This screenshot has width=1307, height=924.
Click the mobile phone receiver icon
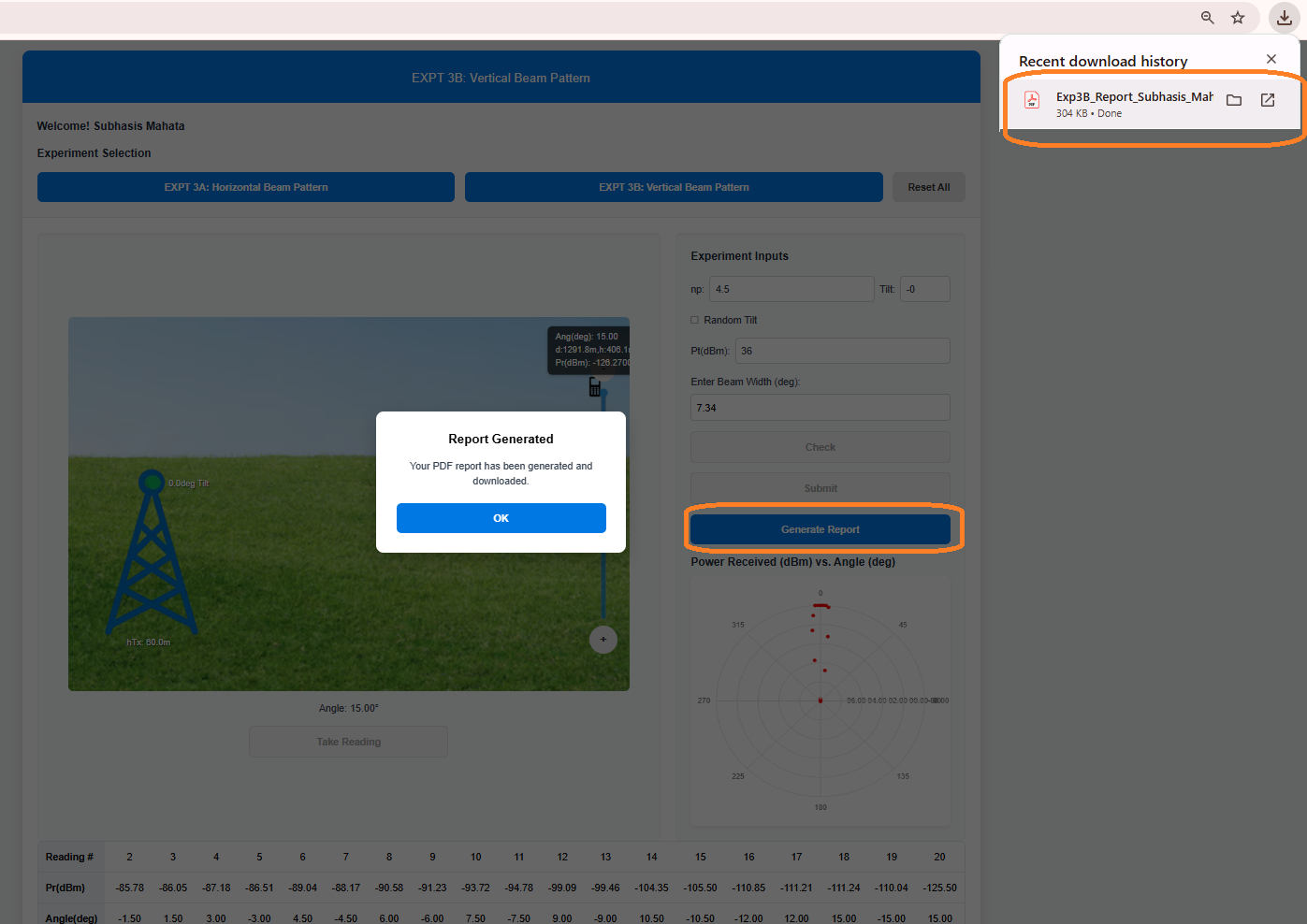point(594,387)
